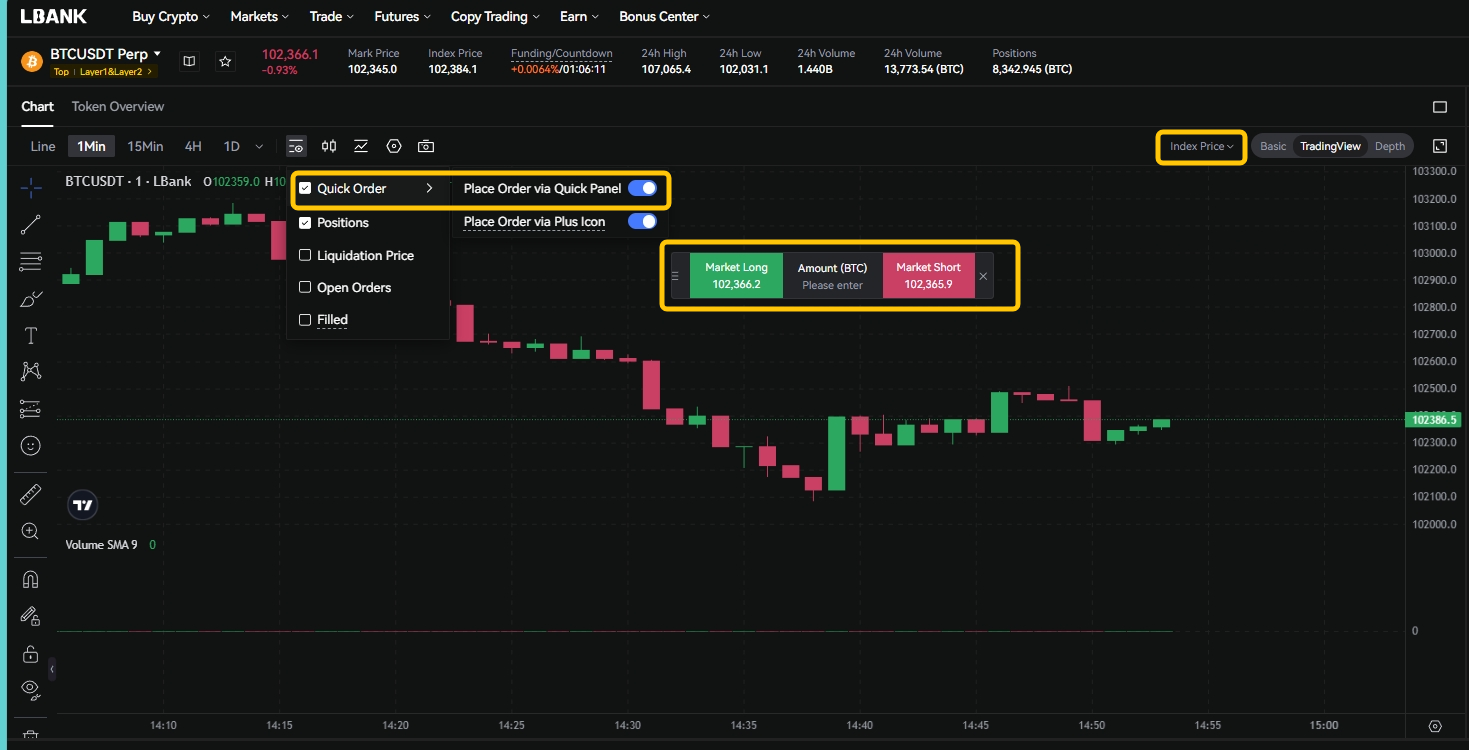Click the emoji icon tool in sidebar
1469x750 pixels.
[x=31, y=445]
